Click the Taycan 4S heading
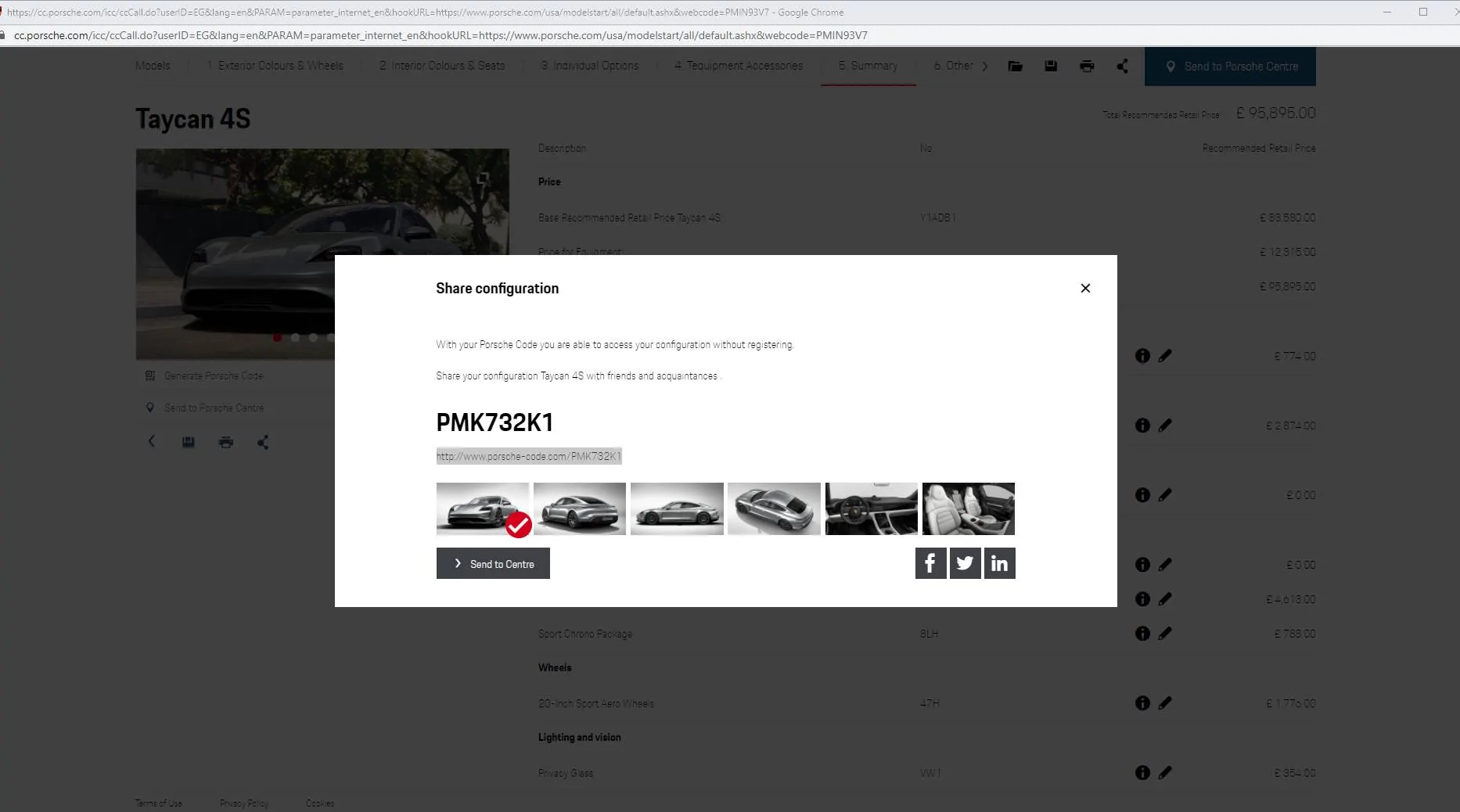 pyautogui.click(x=192, y=119)
